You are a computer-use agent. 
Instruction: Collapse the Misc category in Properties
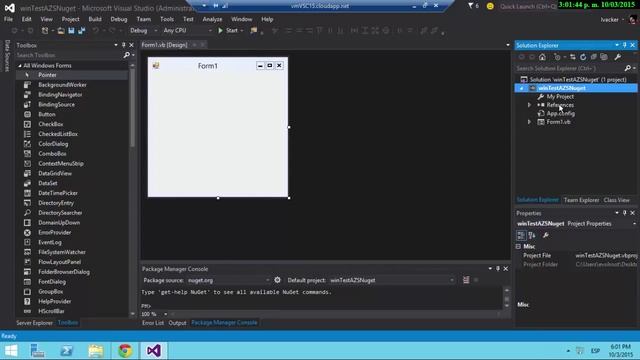pos(518,247)
